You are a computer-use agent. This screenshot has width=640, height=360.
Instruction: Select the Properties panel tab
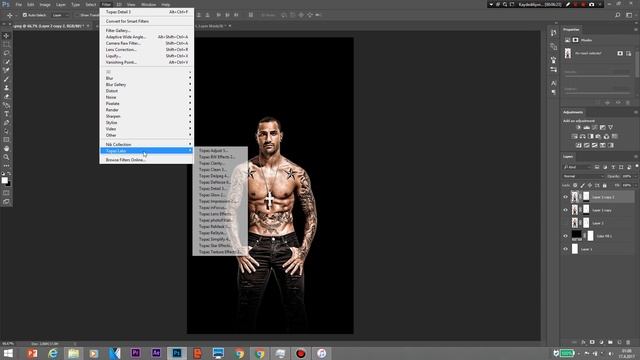tap(571, 29)
